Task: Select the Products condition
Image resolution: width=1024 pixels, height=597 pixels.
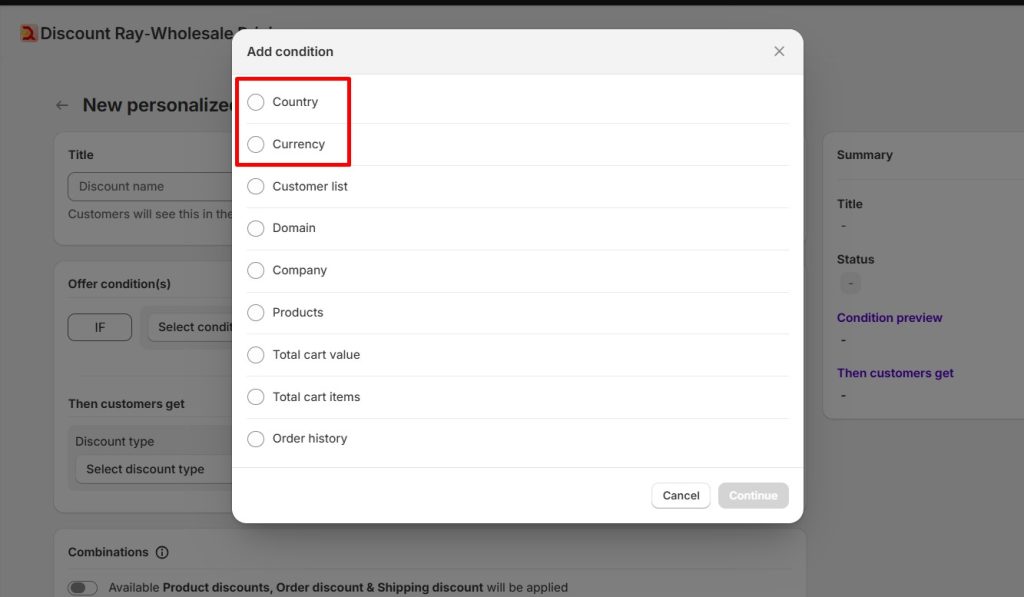Action: (x=255, y=312)
